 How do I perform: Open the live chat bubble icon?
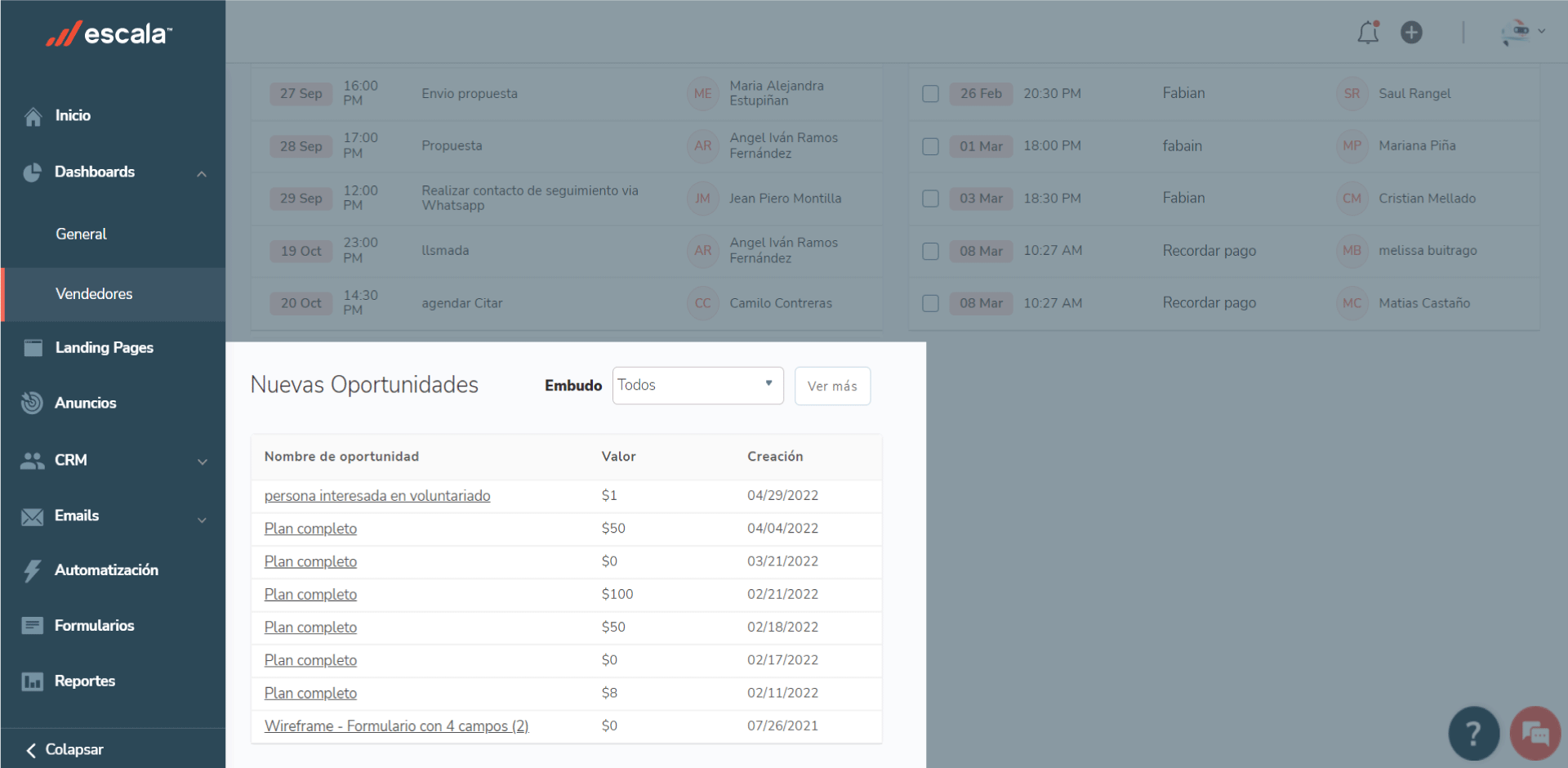[x=1535, y=733]
